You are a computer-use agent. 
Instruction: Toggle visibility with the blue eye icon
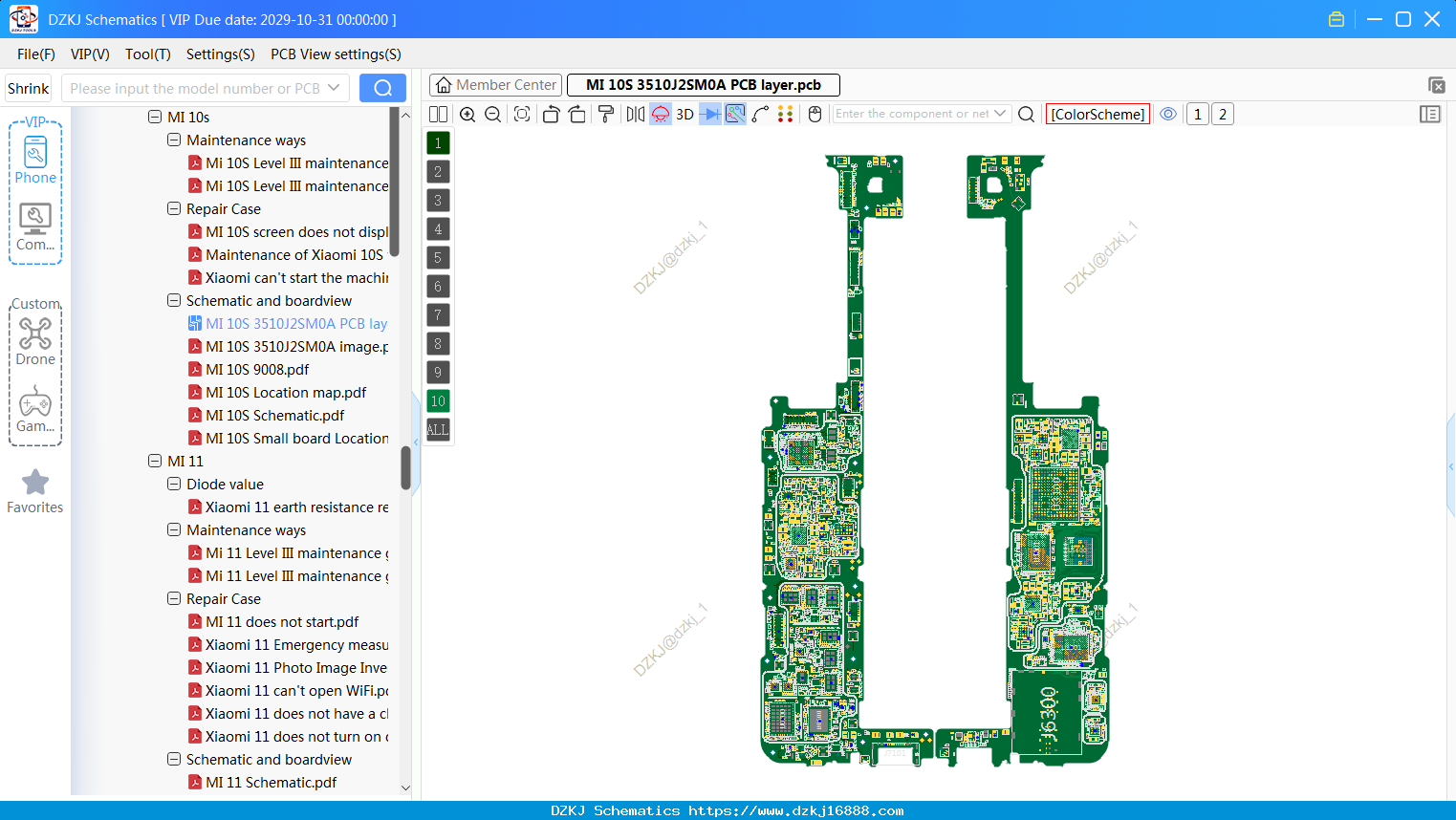1168,114
